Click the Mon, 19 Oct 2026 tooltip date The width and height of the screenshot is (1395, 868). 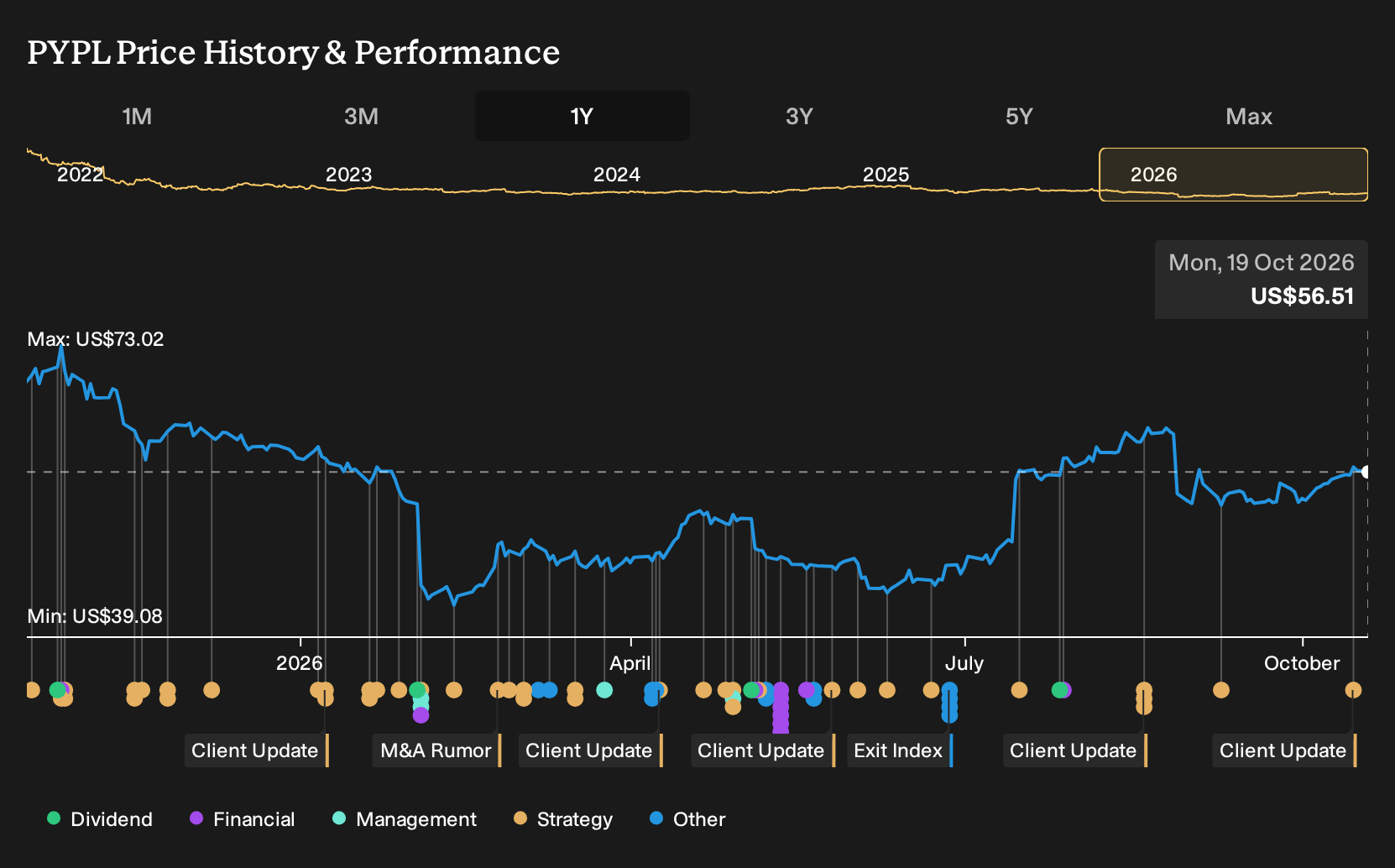pyautogui.click(x=1262, y=263)
